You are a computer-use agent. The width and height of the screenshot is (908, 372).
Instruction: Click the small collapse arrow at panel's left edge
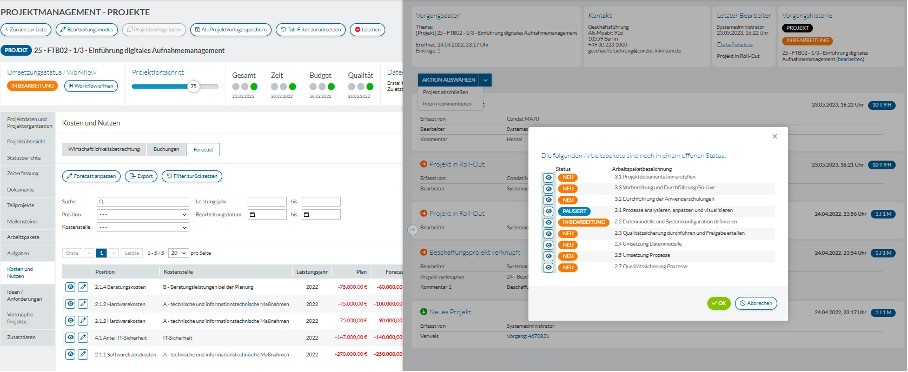tap(412, 229)
